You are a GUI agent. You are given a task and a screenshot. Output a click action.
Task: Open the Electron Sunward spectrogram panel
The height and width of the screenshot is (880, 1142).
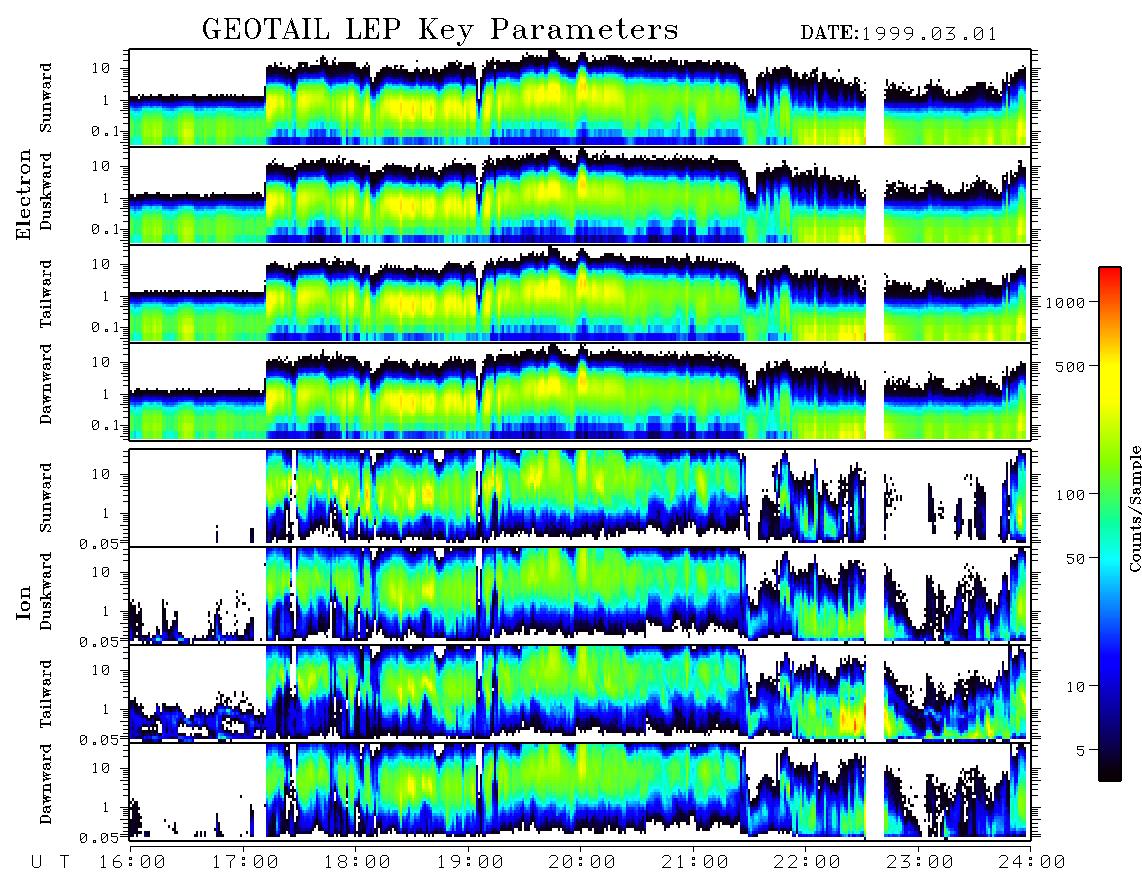(x=580, y=97)
